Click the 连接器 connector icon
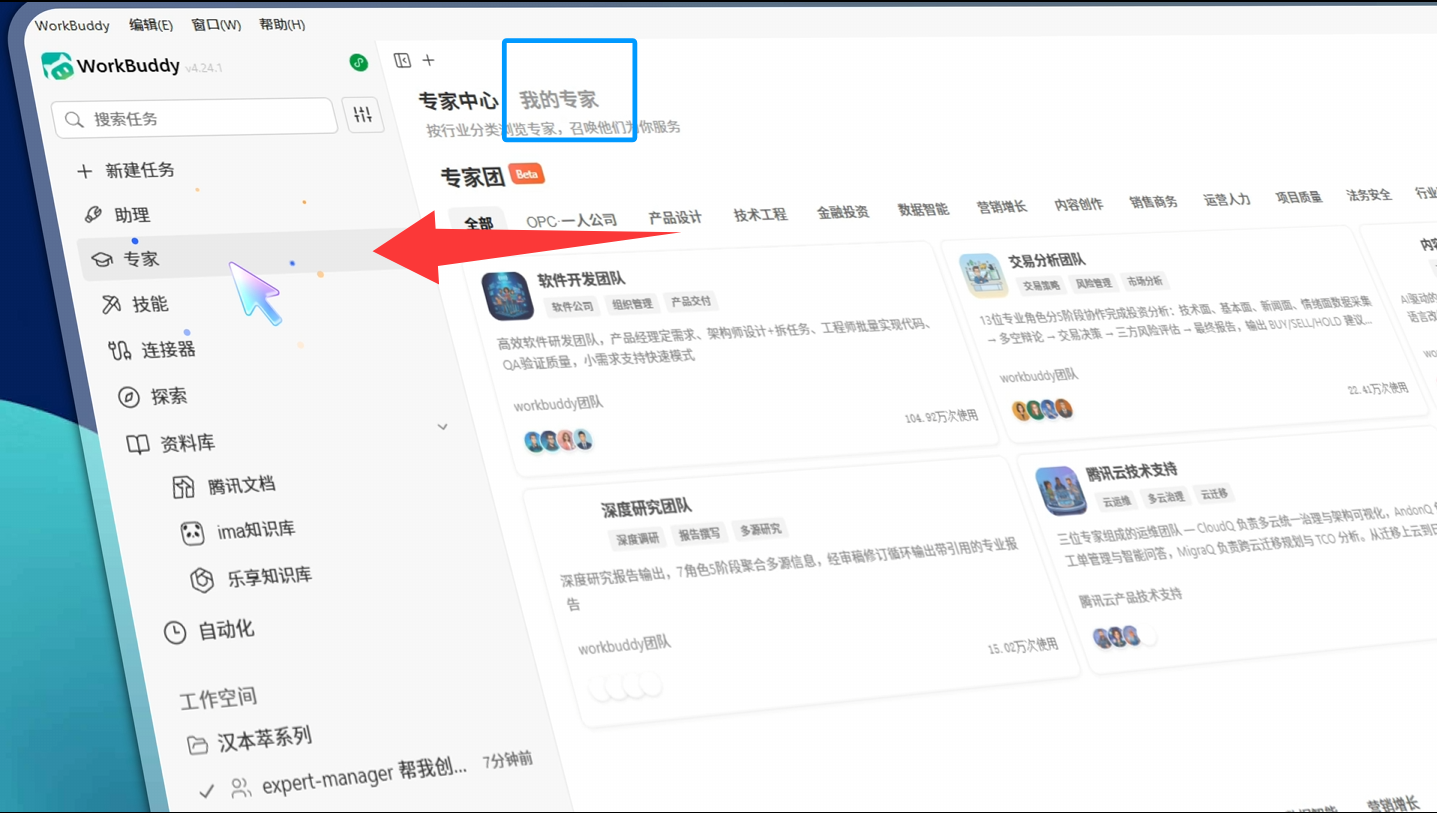 point(120,350)
